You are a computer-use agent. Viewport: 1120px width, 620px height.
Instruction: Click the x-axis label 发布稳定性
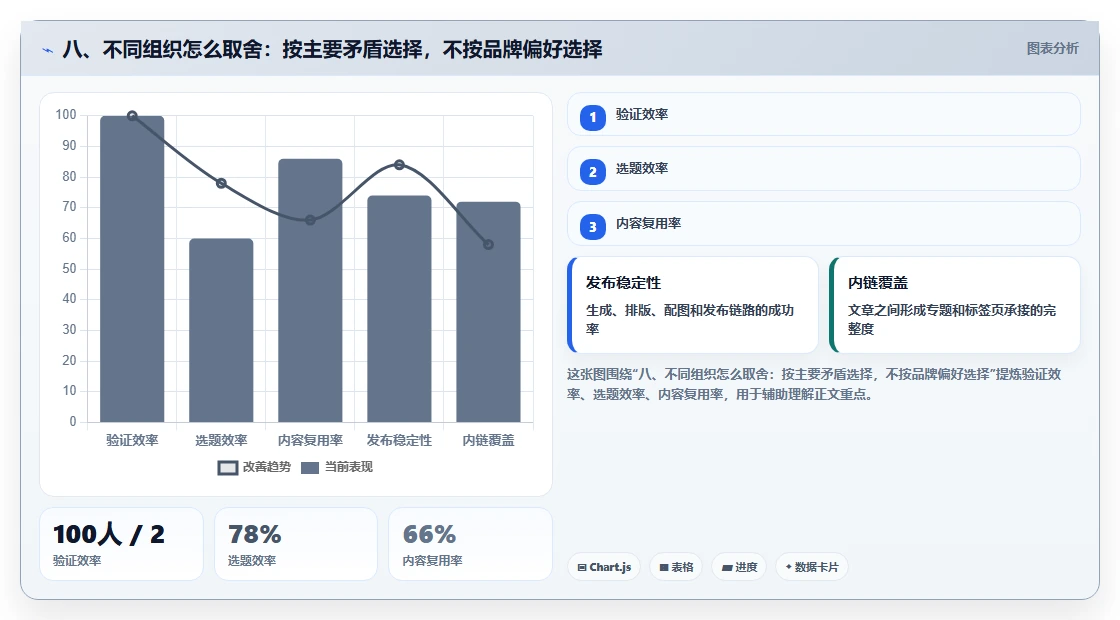tap(399, 441)
